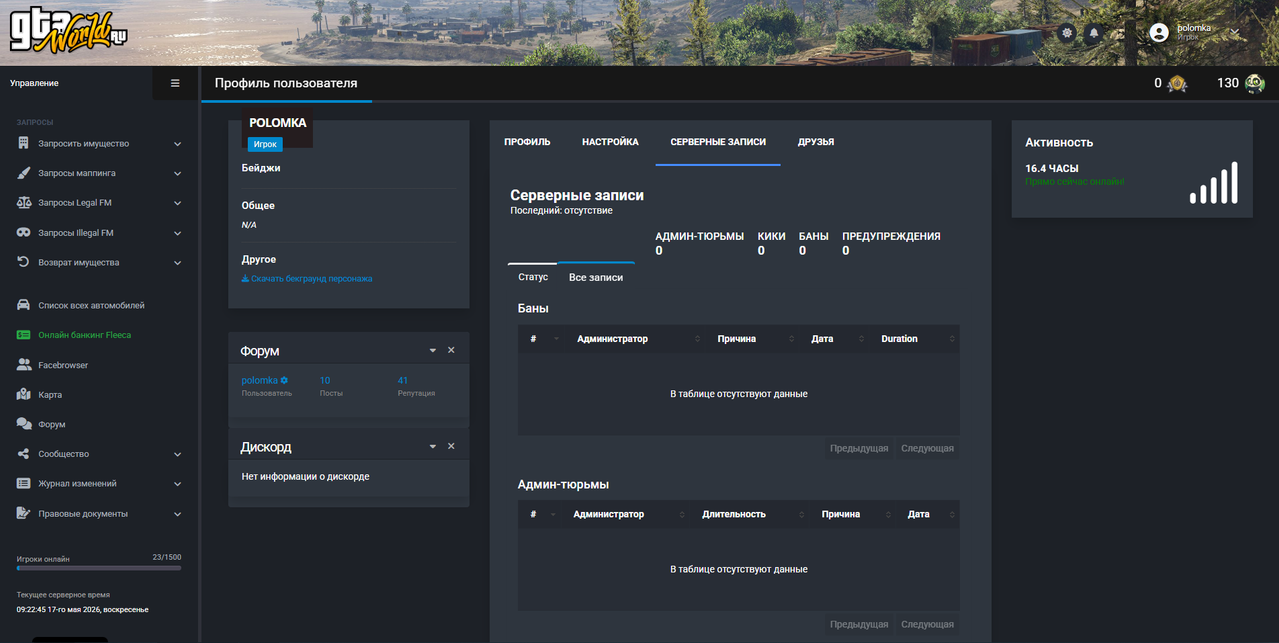This screenshot has height=643, width=1279.
Task: Switch to the Настройка tab
Action: pyautogui.click(x=610, y=142)
